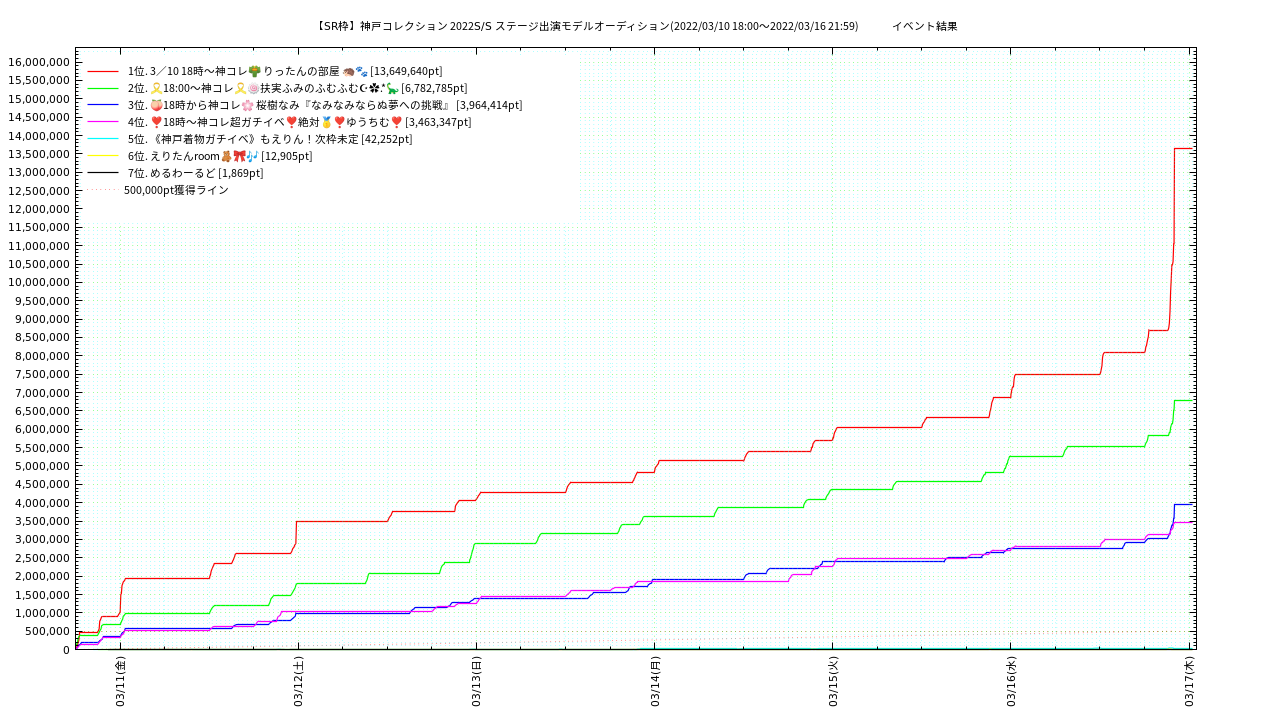Click the 500,000 y-axis label

tap(49, 631)
